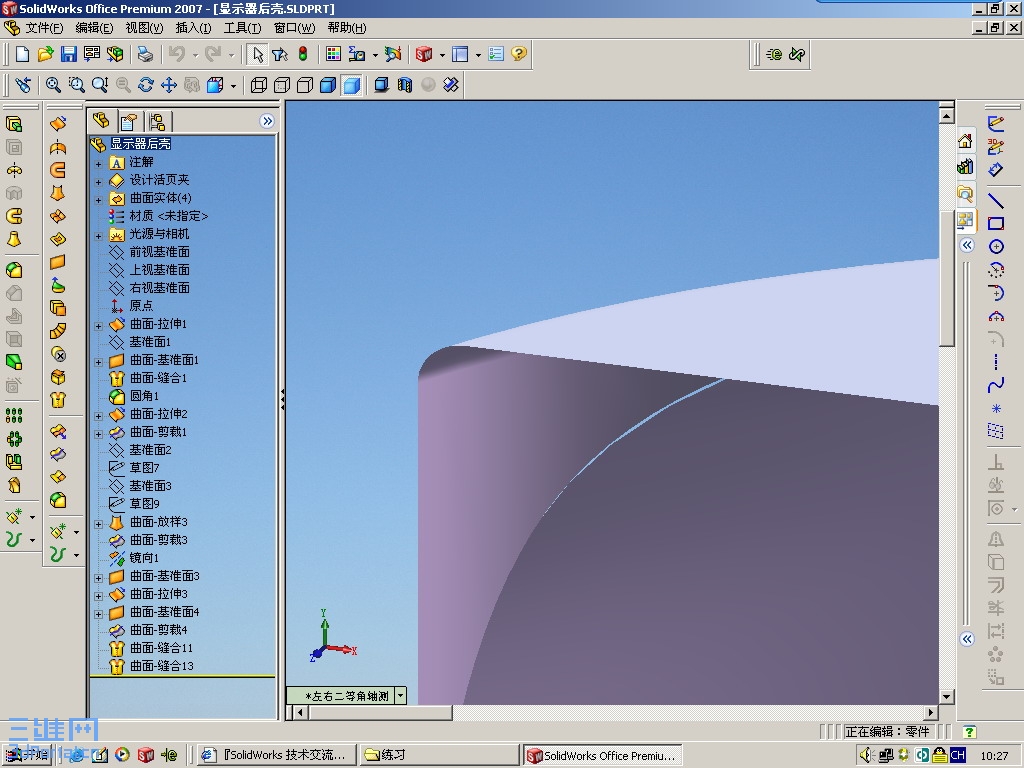Open the 视图(V) menu
1024x768 pixels.
pos(144,27)
